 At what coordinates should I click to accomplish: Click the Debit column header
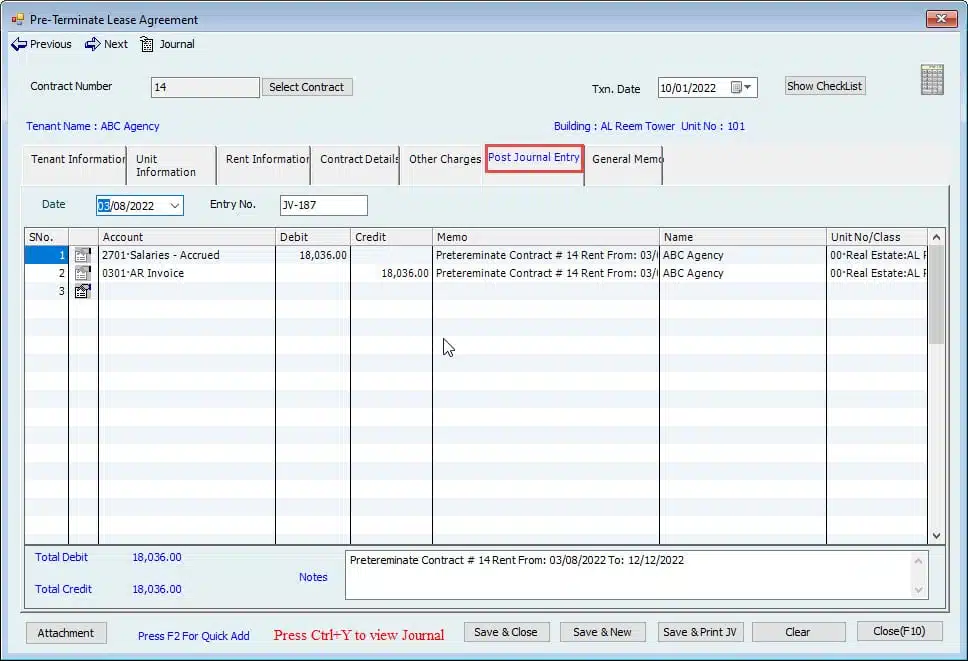pyautogui.click(x=312, y=237)
